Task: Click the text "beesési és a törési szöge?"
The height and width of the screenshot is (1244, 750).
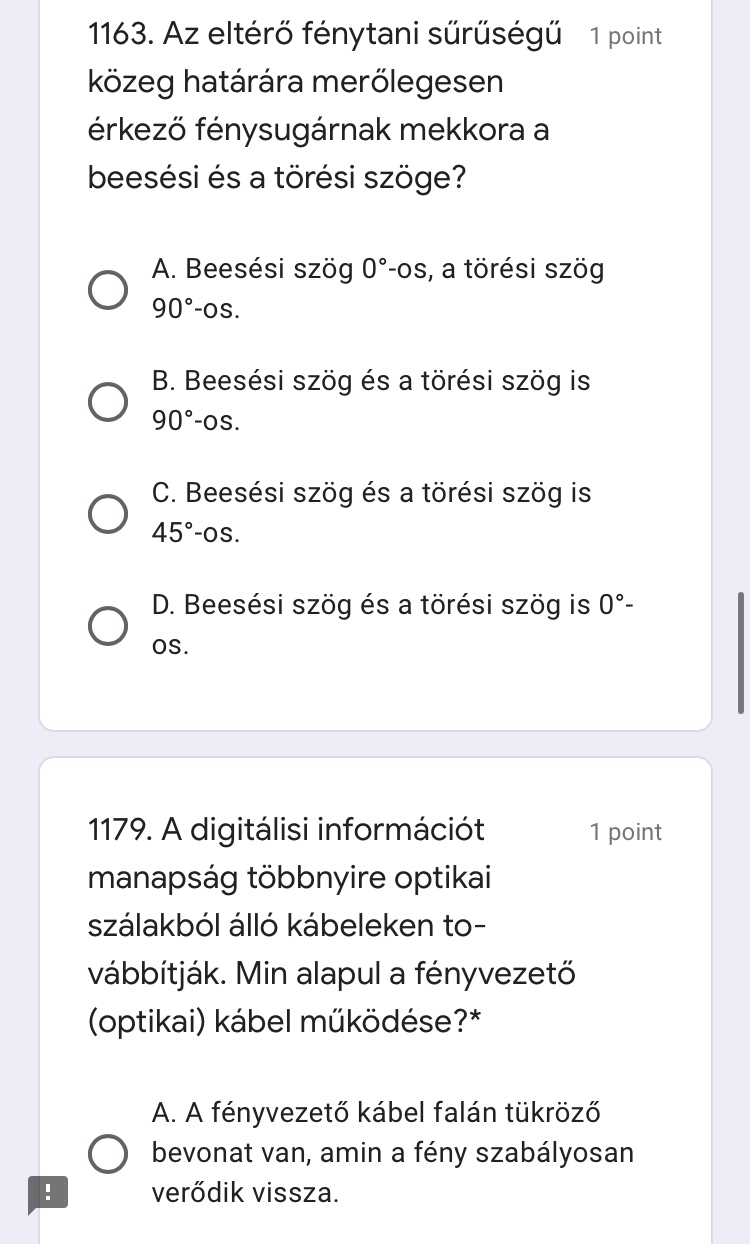Action: click(277, 179)
